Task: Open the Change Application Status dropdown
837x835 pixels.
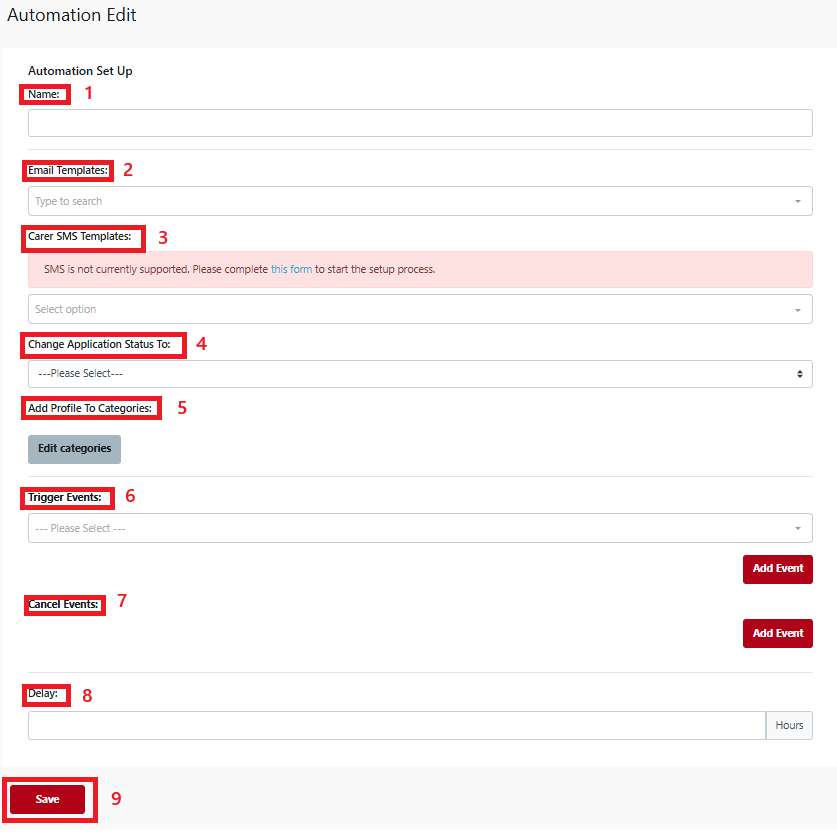Action: click(x=410, y=373)
